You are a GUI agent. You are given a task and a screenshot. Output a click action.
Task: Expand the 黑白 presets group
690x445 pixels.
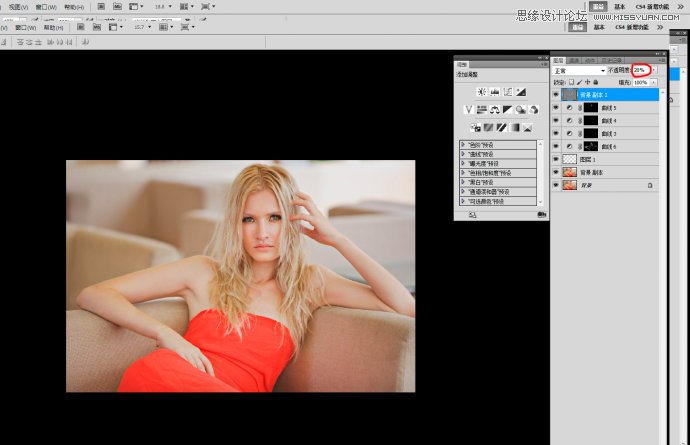[x=463, y=182]
